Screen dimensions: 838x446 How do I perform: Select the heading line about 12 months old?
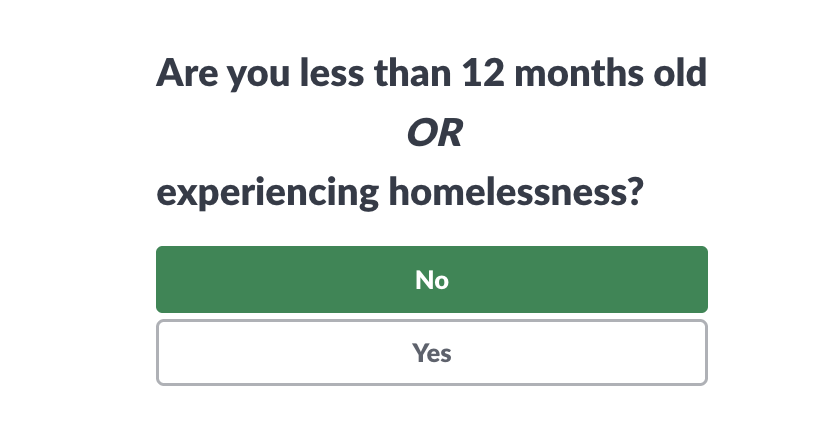tap(431, 73)
